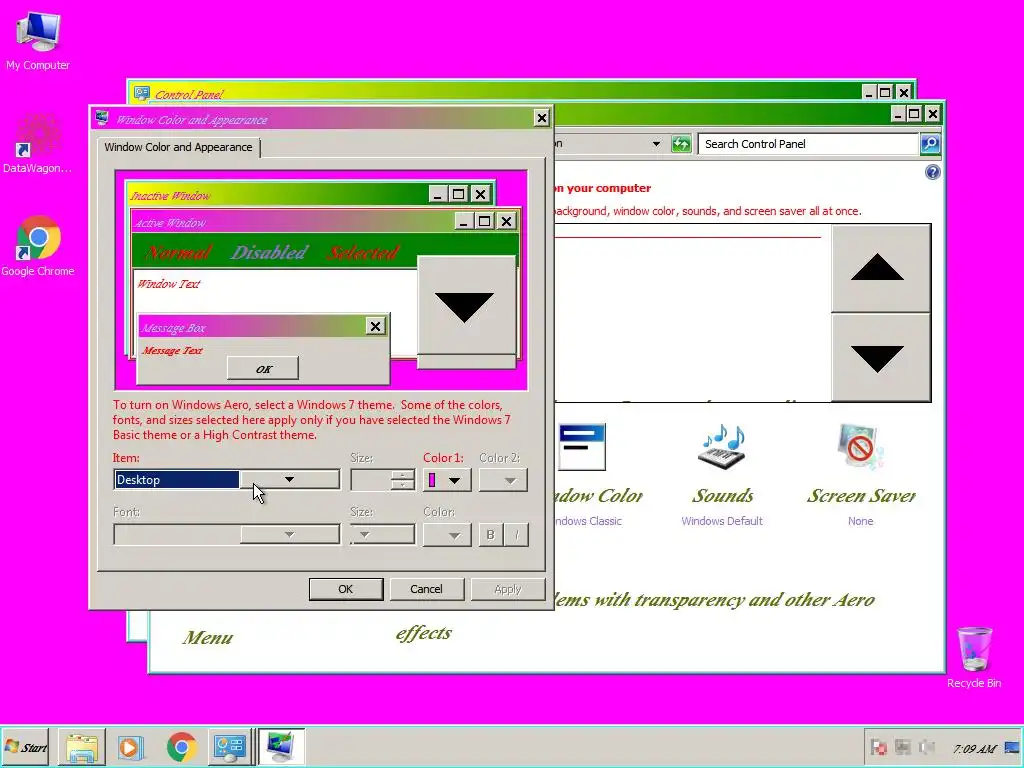Click the Screen Saver link label
The image size is (1024, 768).
click(x=861, y=496)
